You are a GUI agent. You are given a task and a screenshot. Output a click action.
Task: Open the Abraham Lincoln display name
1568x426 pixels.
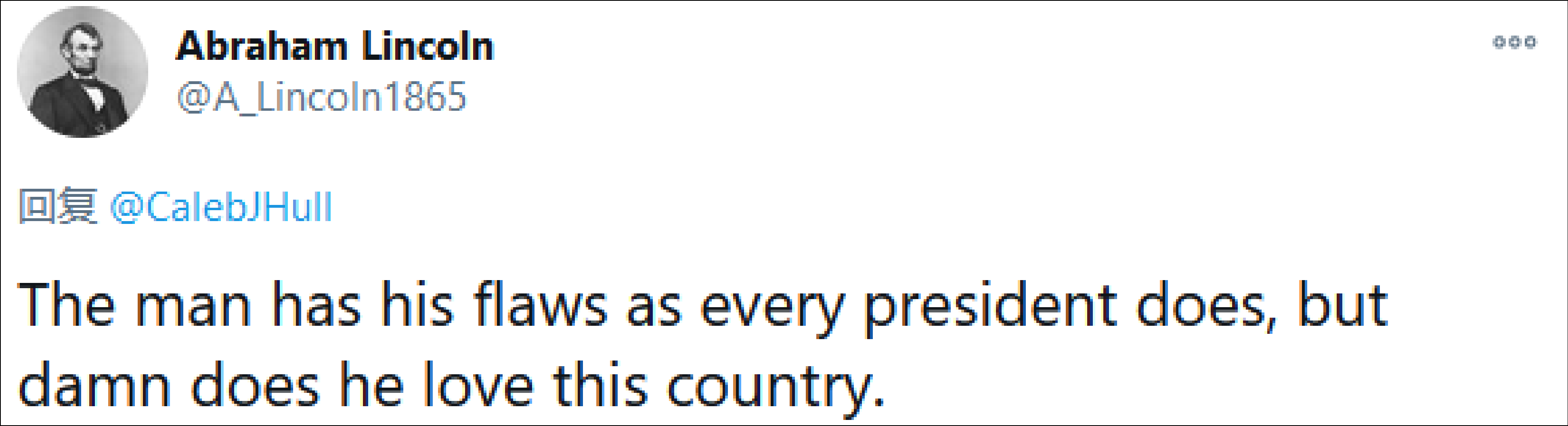334,46
